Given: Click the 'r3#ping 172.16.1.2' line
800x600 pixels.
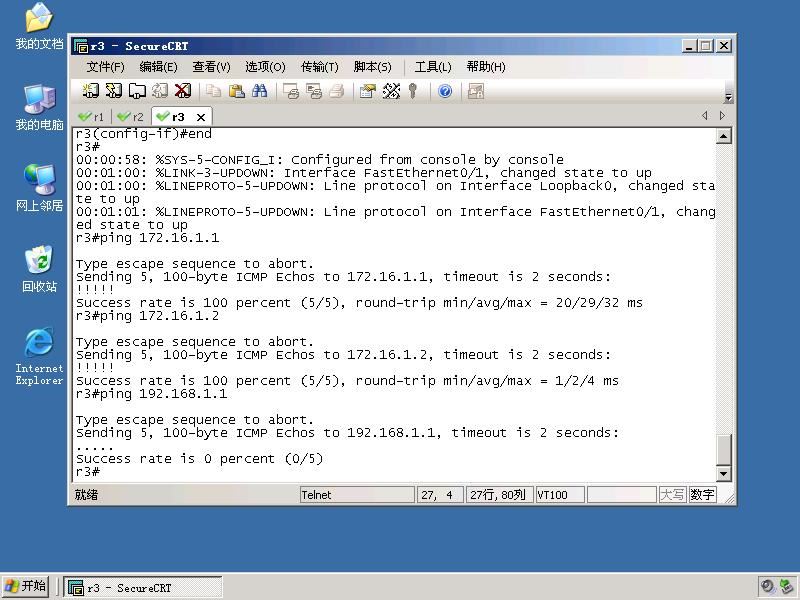Looking at the screenshot, I should 147,316.
